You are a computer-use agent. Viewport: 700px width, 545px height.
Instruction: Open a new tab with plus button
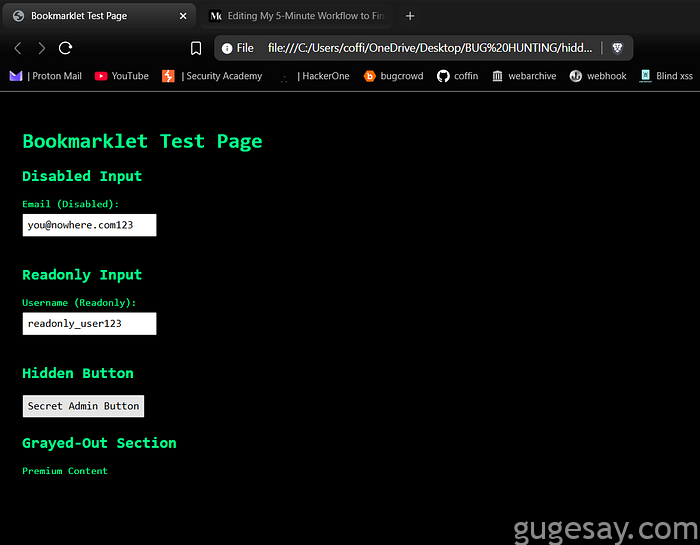pyautogui.click(x=410, y=16)
